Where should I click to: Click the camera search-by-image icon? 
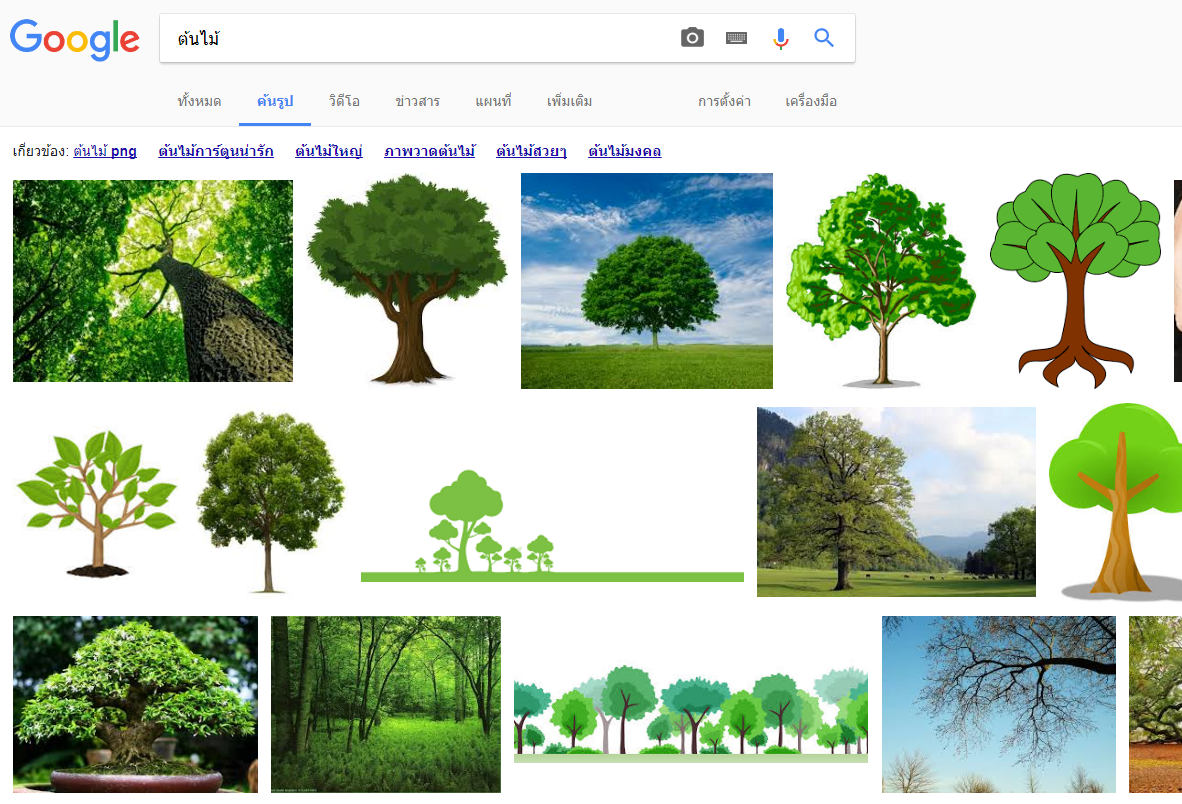tap(692, 38)
